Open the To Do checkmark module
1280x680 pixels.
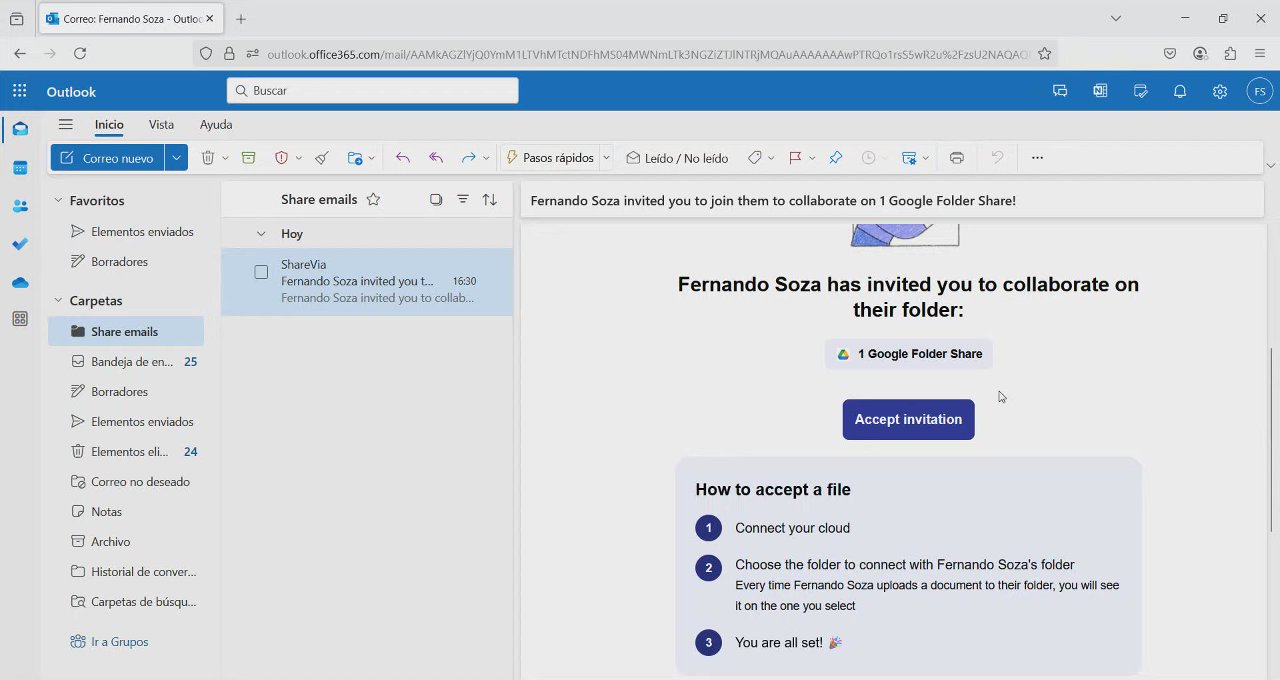20,244
